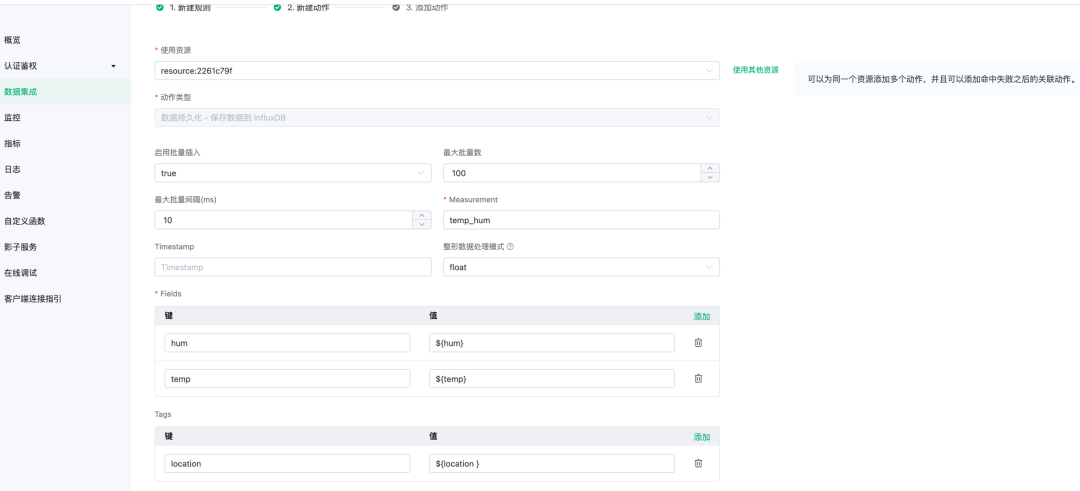Open 监控 in sidebar
This screenshot has width=1080, height=491.
(13, 118)
